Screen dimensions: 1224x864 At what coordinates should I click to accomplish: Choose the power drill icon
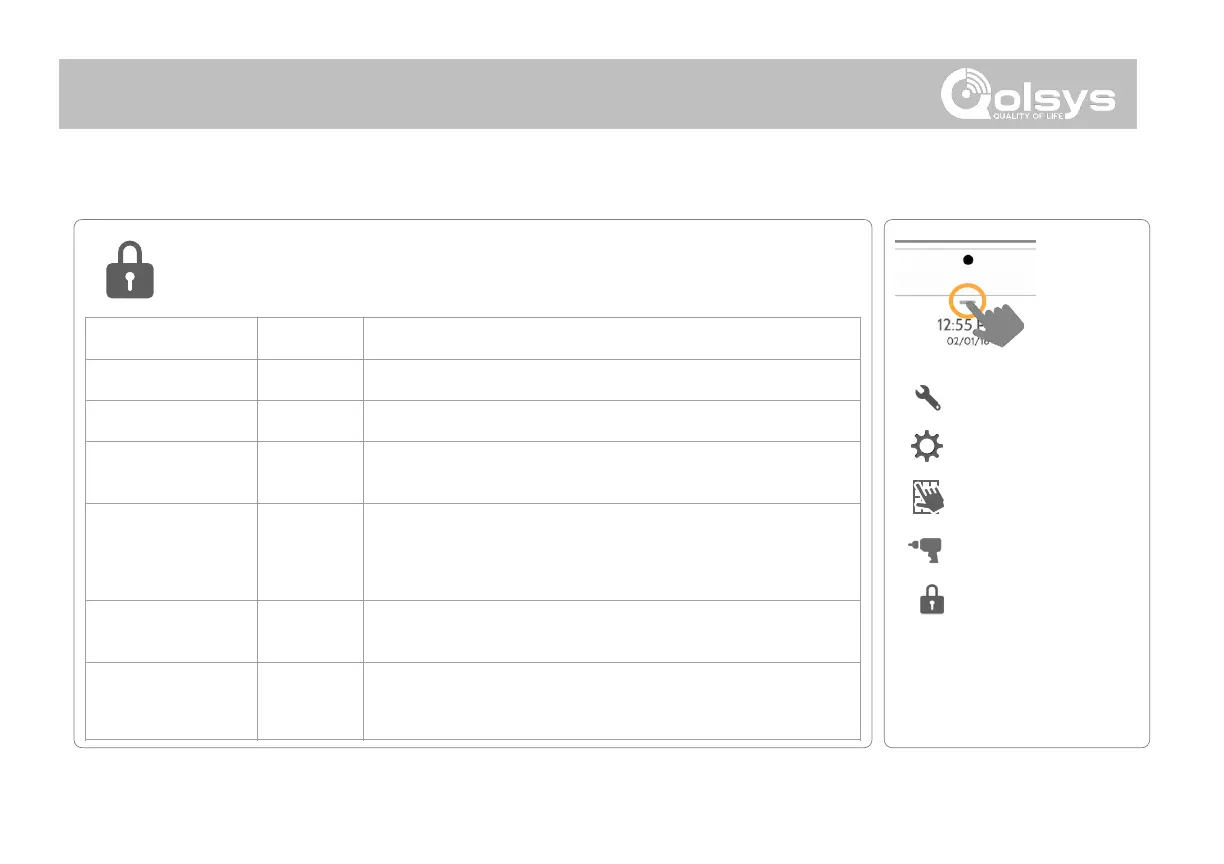coord(927,549)
